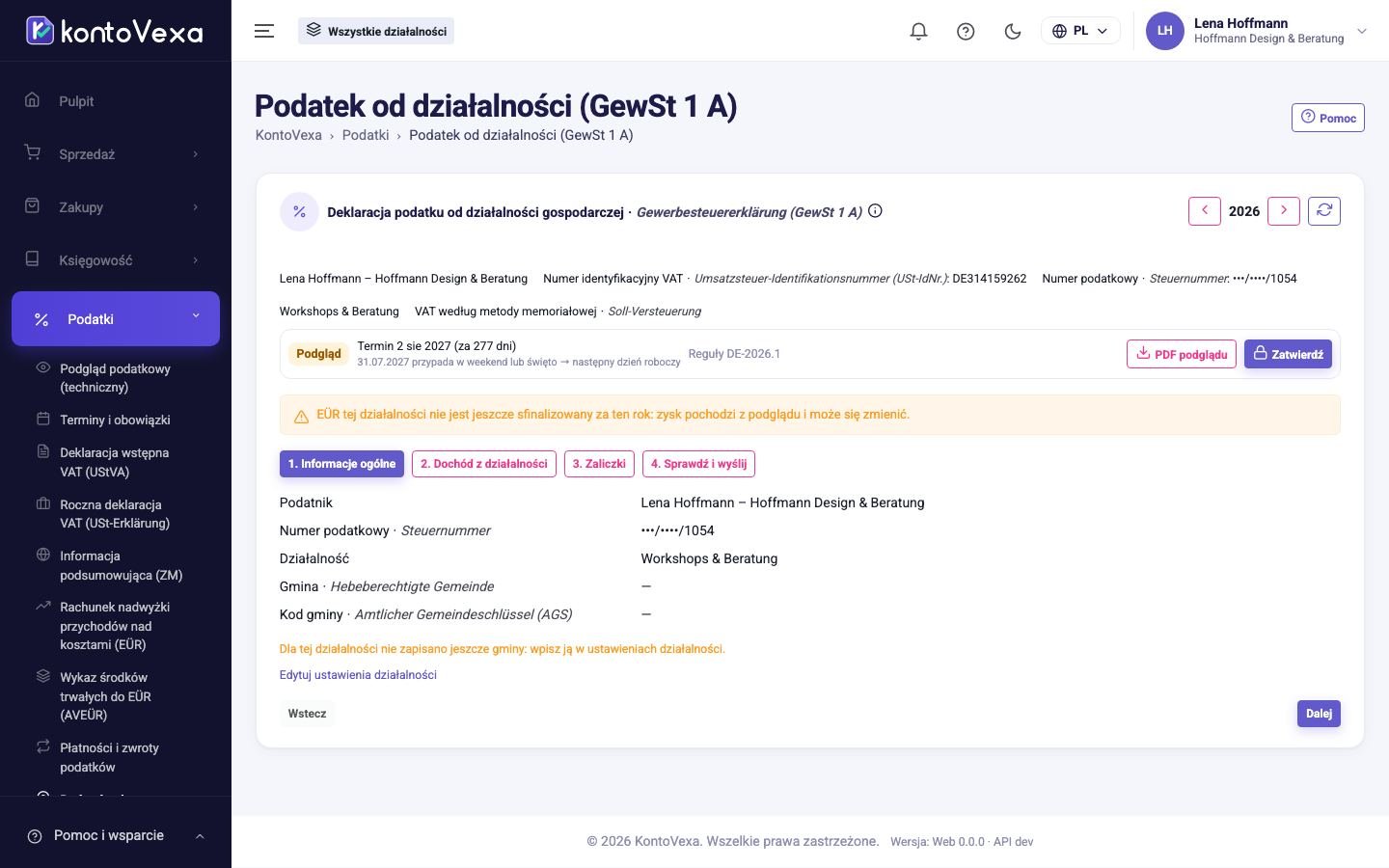This screenshot has height=868, width=1389.
Task: Refresh the declaration data
Action: pos(1324,211)
